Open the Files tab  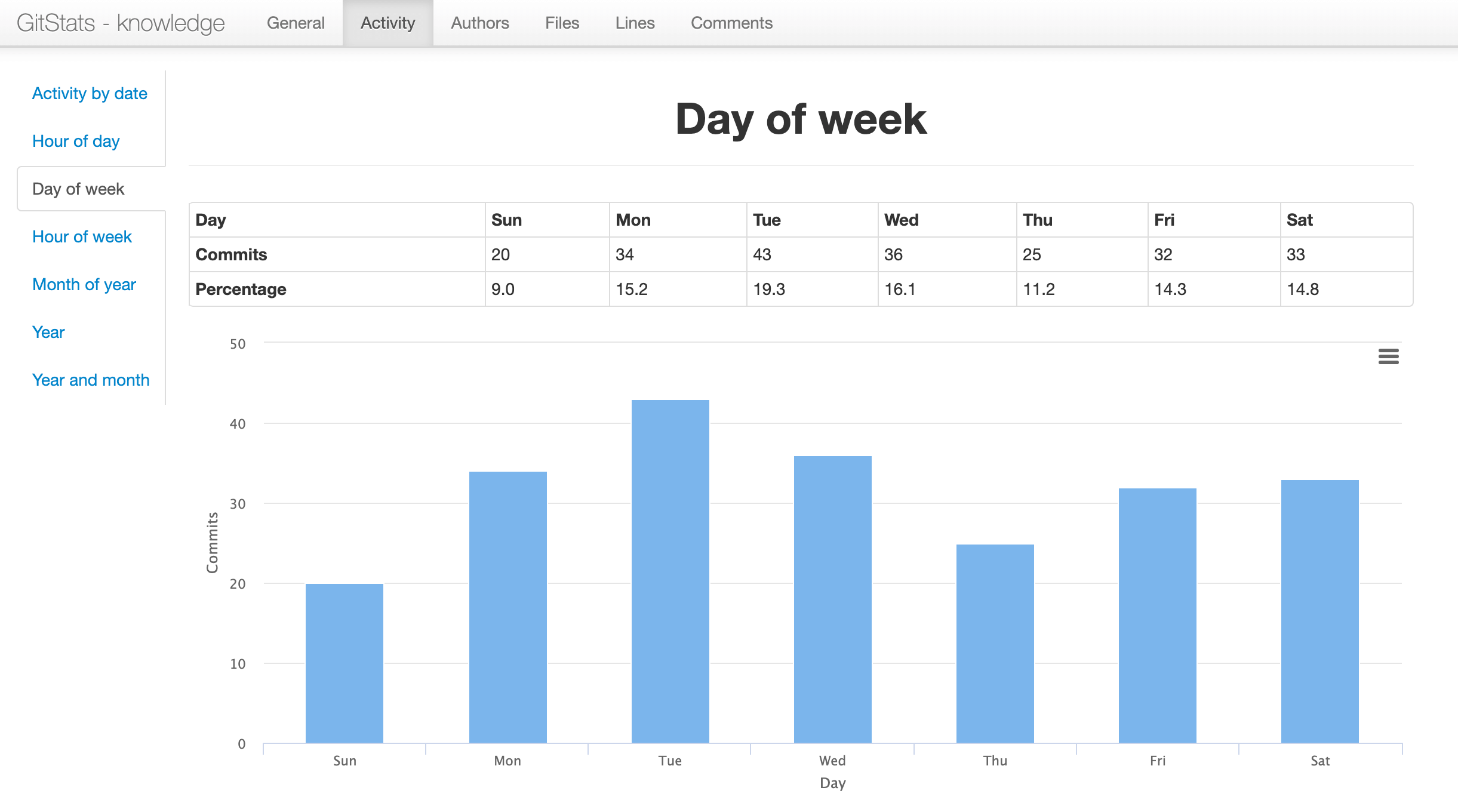[562, 23]
